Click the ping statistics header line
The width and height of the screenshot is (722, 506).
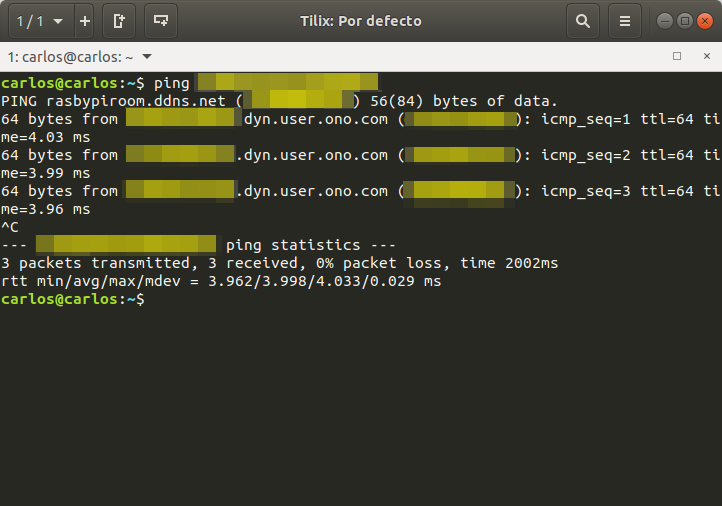(x=310, y=245)
